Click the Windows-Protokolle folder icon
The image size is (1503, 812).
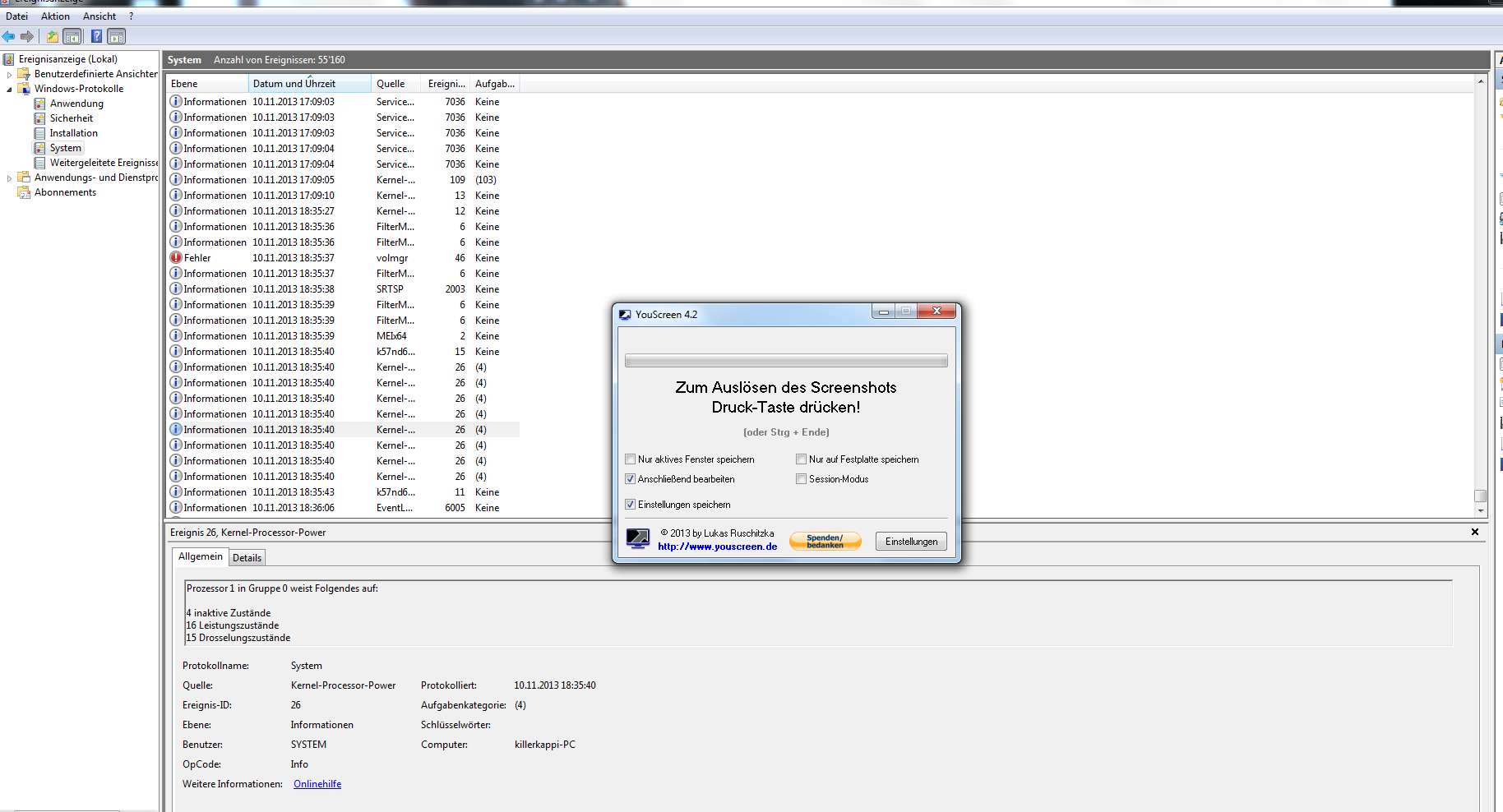click(24, 89)
